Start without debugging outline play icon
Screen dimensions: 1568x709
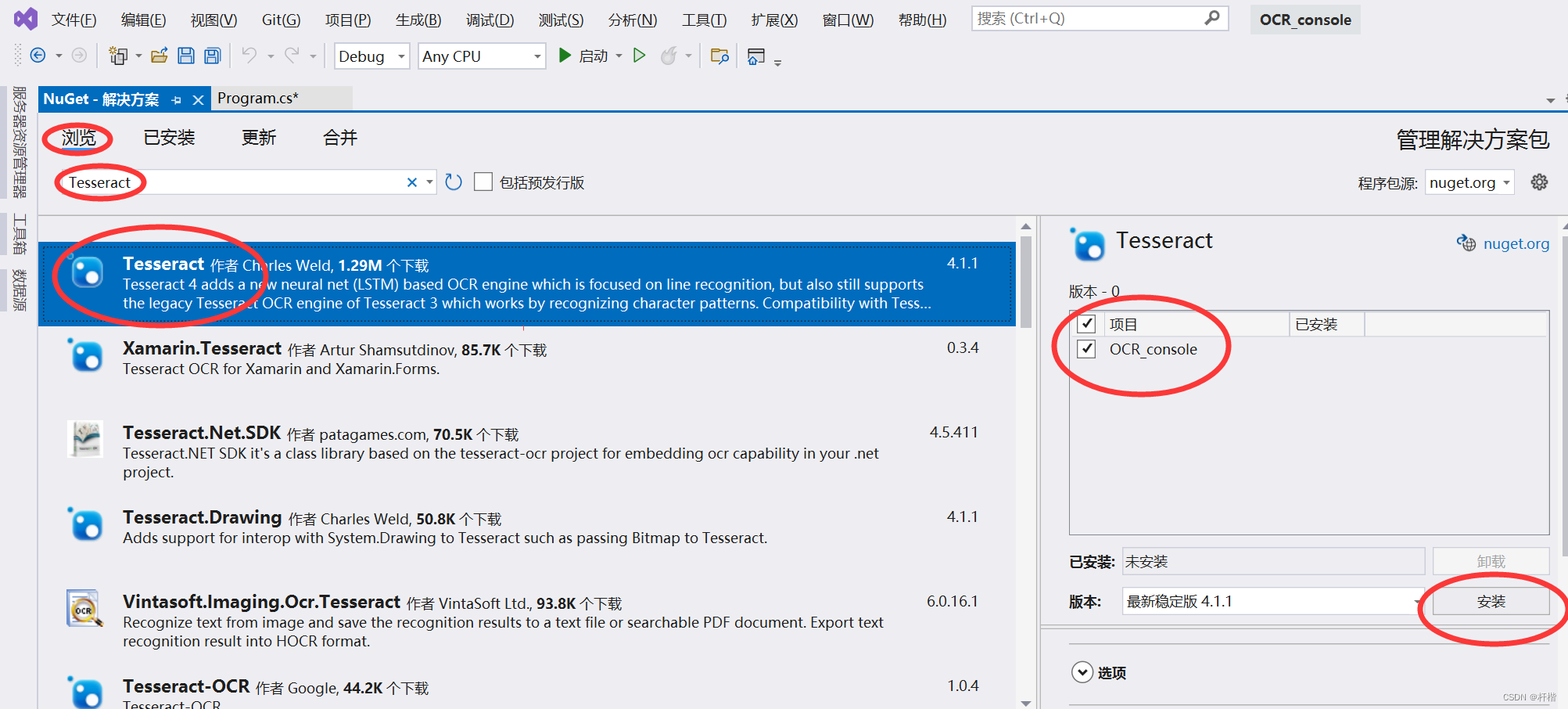pos(639,56)
